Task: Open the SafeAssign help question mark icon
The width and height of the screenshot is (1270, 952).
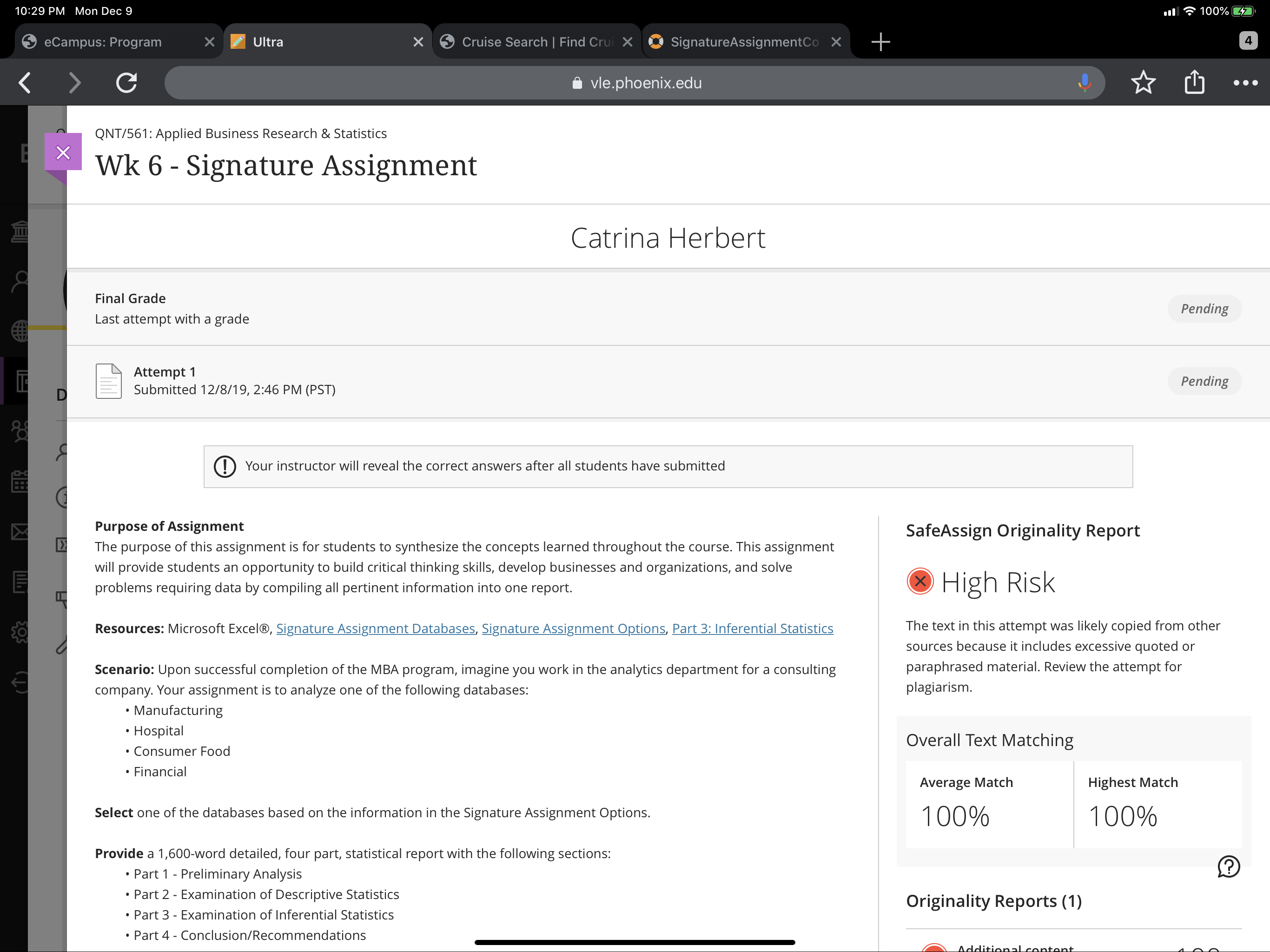Action: 1228,866
